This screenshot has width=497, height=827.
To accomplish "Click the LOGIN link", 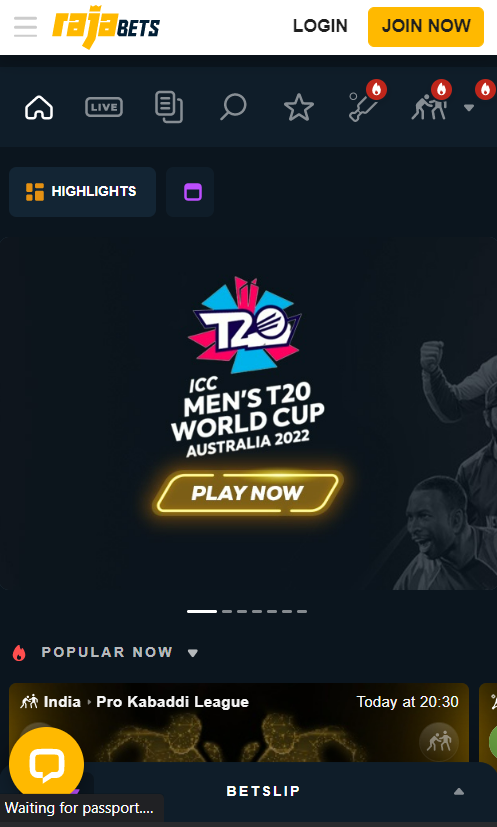I will (x=320, y=26).
